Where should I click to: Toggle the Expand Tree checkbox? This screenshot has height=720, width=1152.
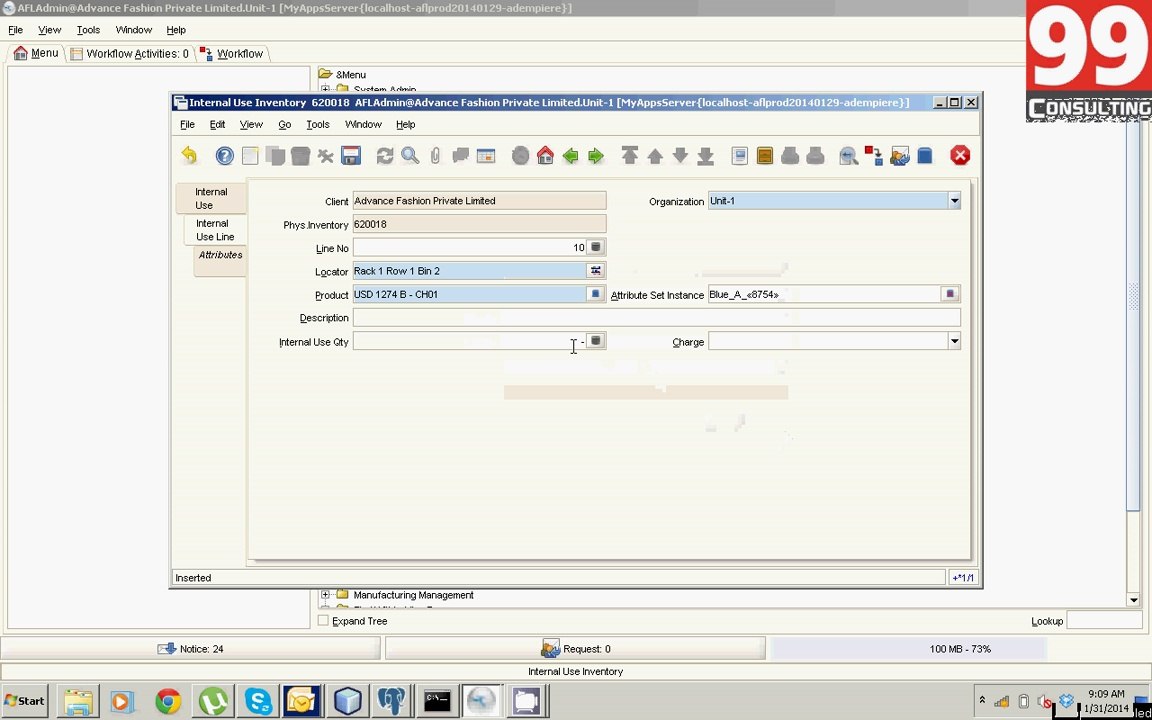click(323, 621)
